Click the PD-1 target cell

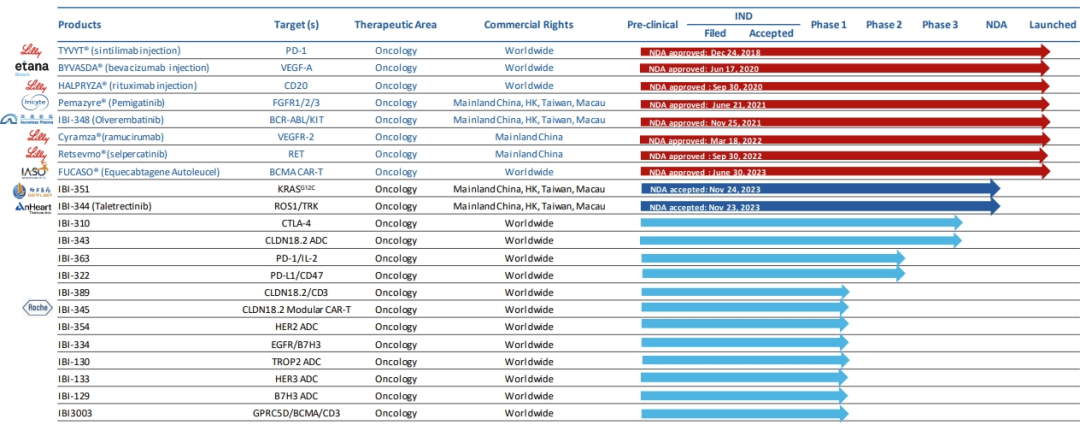coord(296,51)
